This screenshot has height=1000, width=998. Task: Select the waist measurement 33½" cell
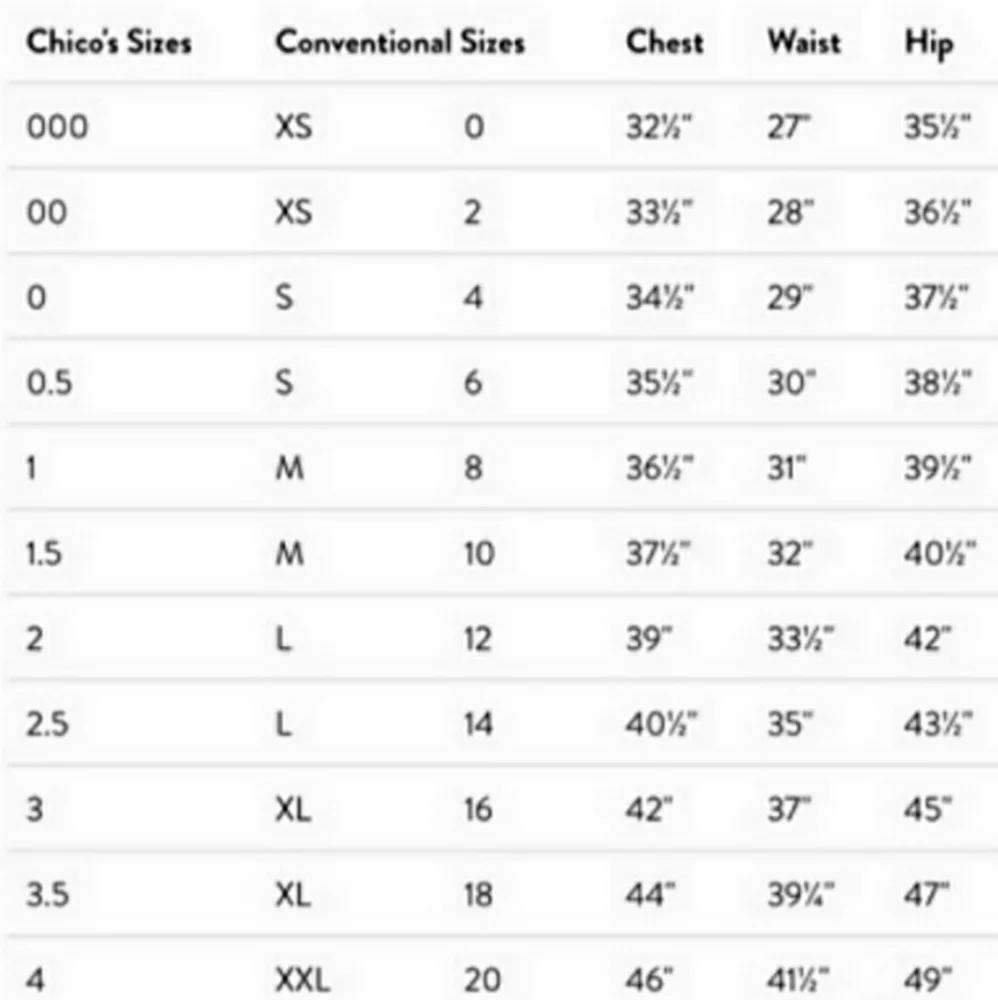coord(801,639)
